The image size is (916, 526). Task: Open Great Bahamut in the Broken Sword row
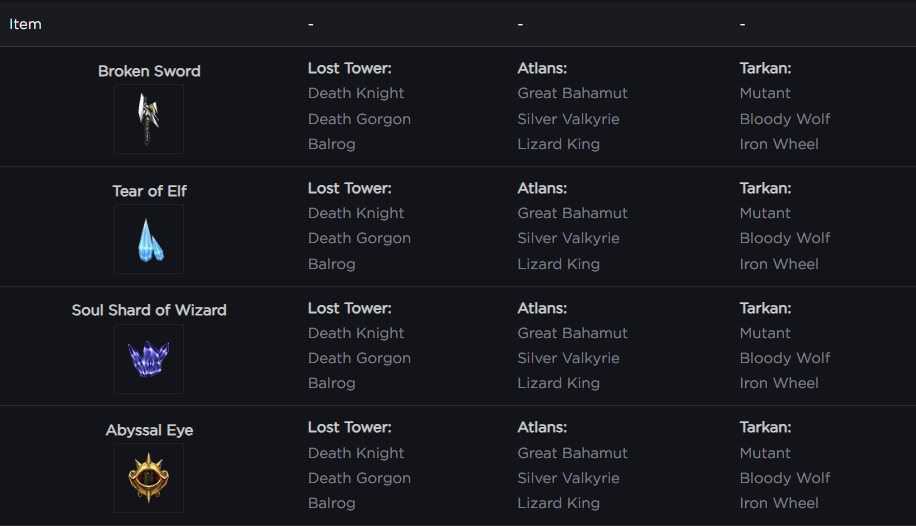pos(573,93)
